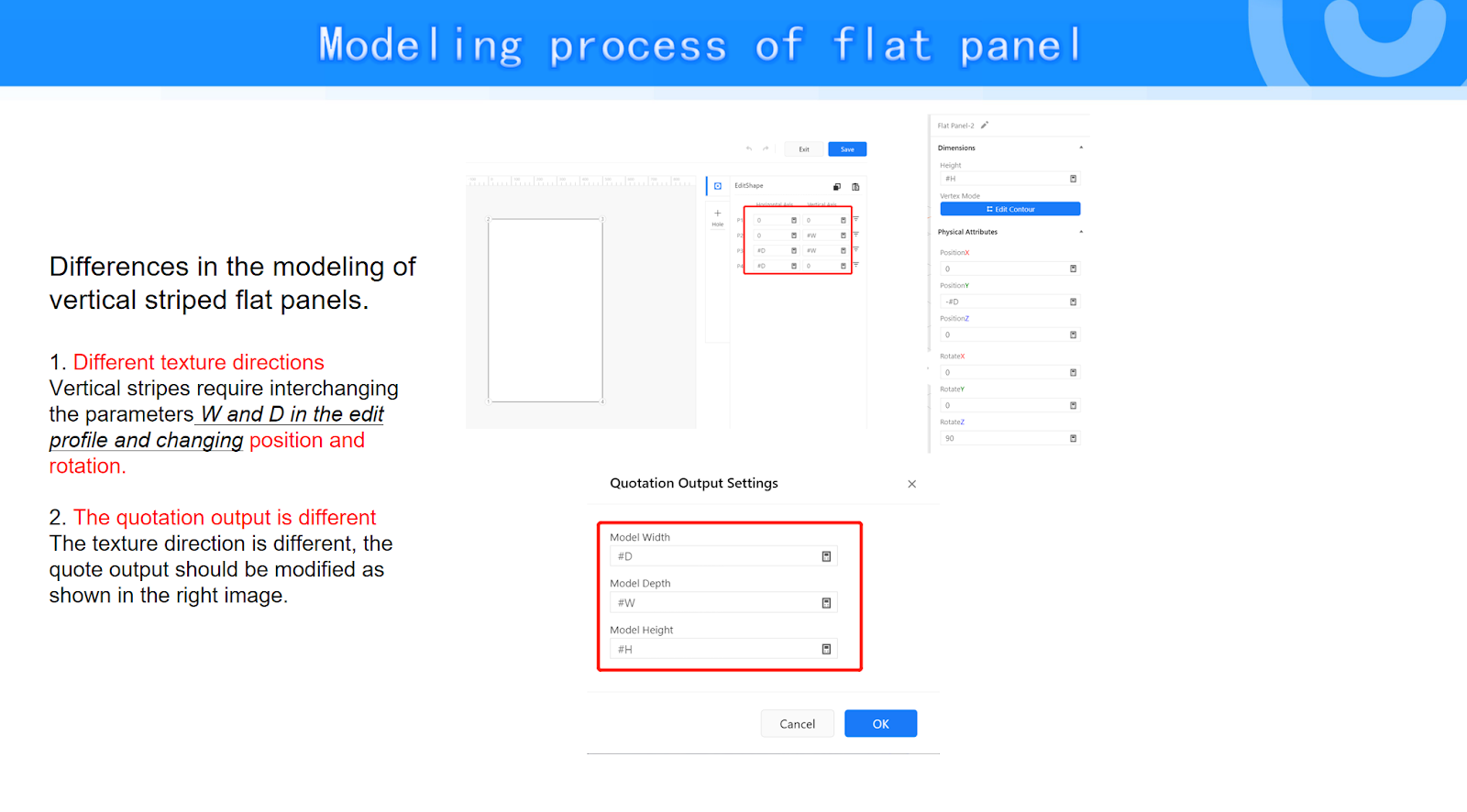
Task: Select the EditShape tab icon
Action: coord(718,186)
